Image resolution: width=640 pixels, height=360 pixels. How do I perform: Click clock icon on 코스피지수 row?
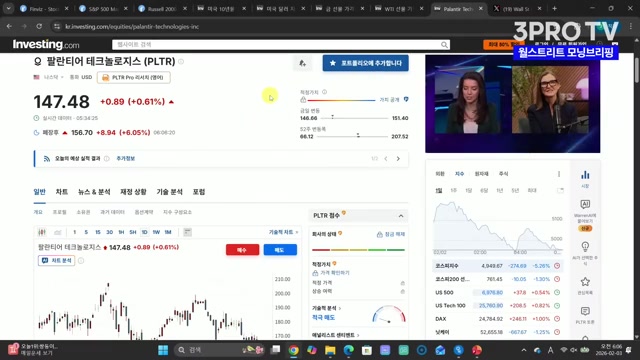click(557, 266)
